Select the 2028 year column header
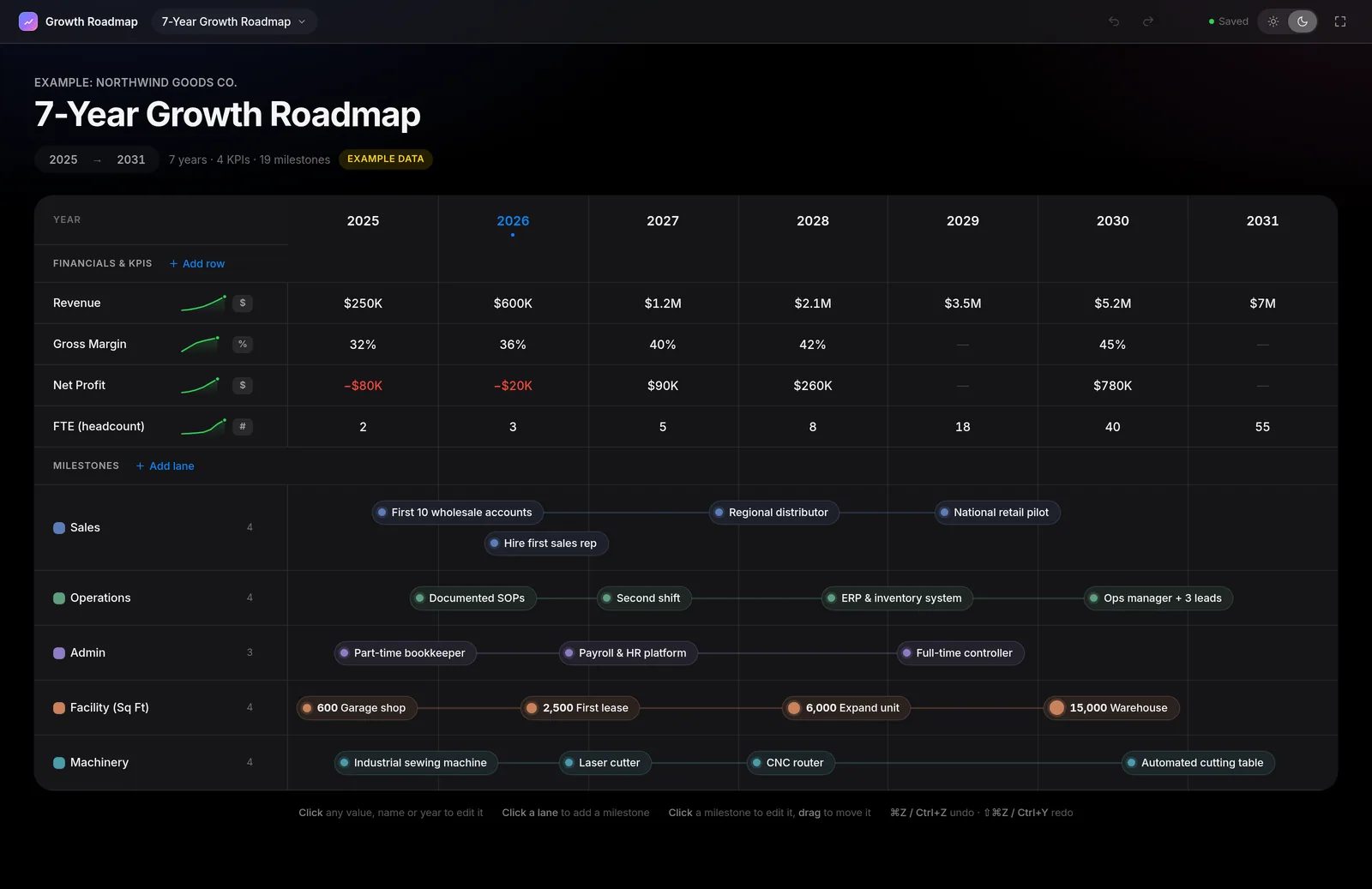Image resolution: width=1372 pixels, height=889 pixels. pyautogui.click(x=813, y=220)
